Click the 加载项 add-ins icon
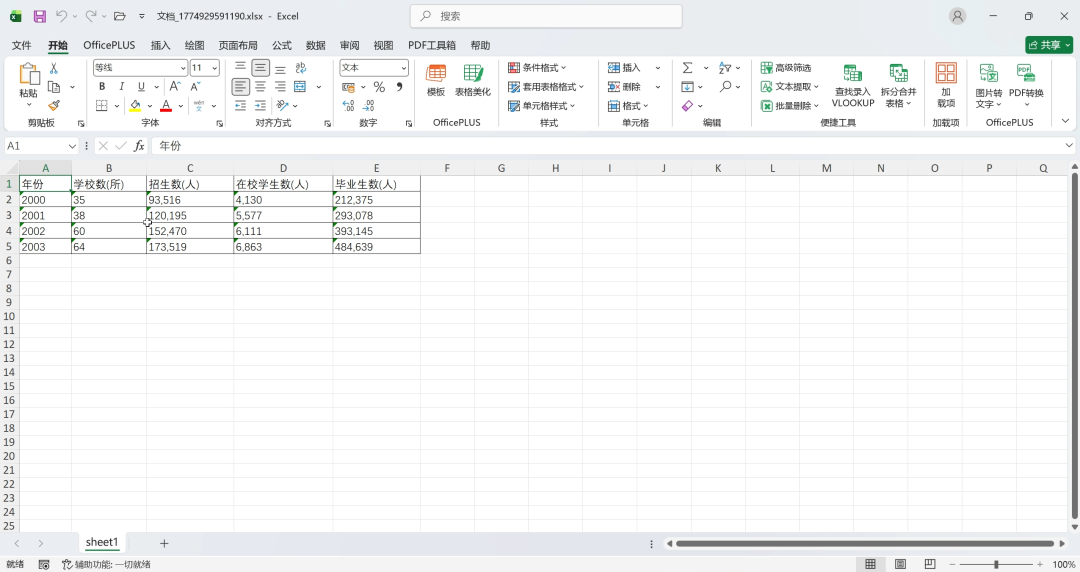The height and width of the screenshot is (572, 1080). click(945, 85)
